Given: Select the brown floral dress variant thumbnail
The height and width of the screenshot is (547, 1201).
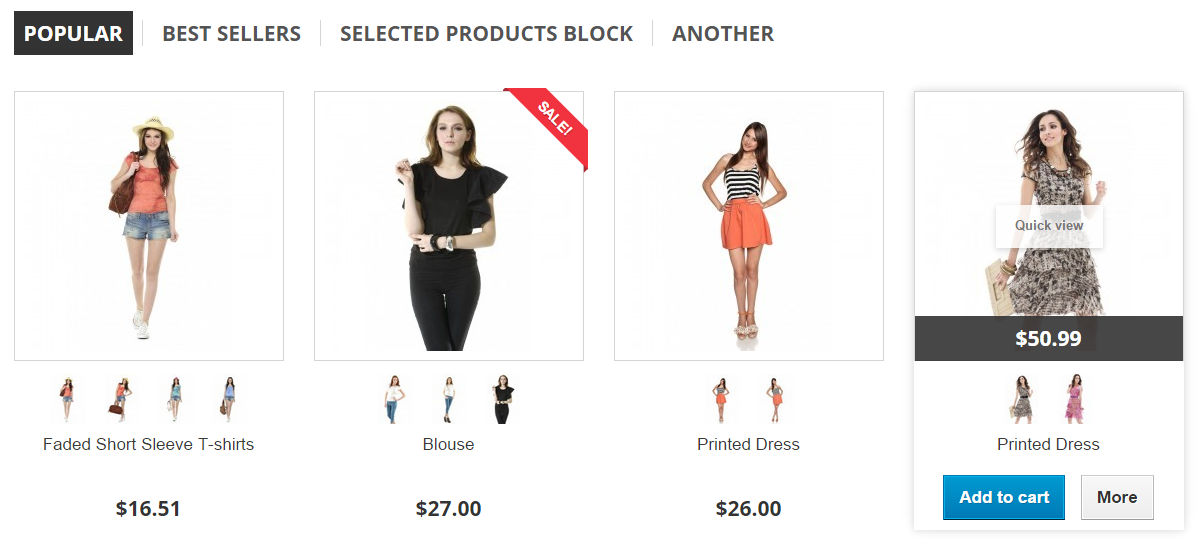Looking at the screenshot, I should (1021, 399).
